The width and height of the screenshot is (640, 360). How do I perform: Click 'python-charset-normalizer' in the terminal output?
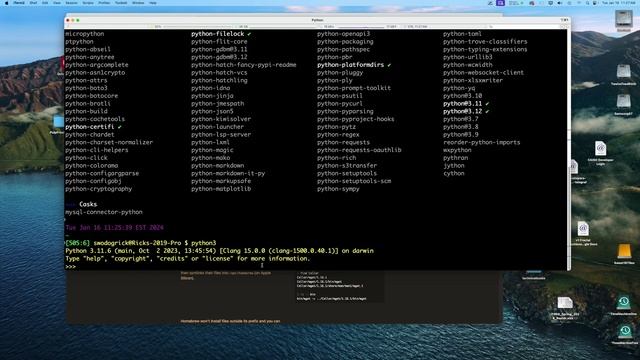click(x=109, y=142)
